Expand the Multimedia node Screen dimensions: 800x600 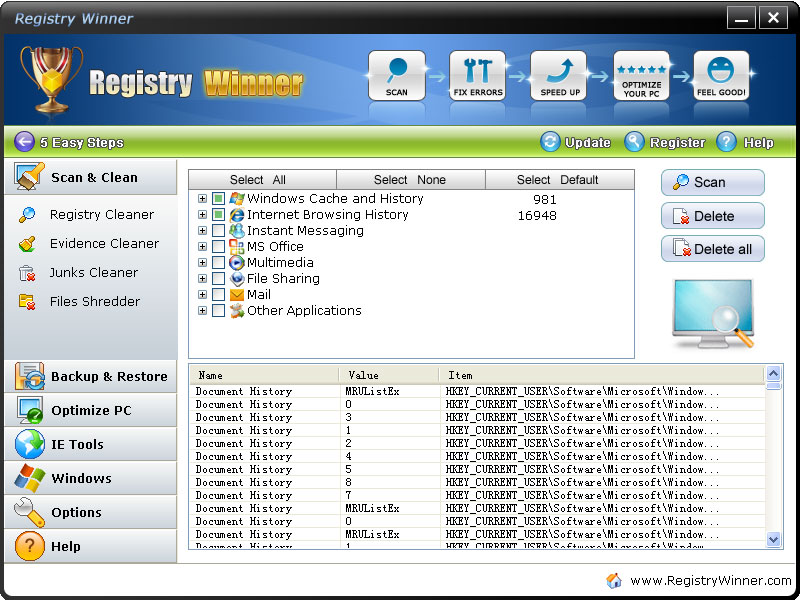203,263
